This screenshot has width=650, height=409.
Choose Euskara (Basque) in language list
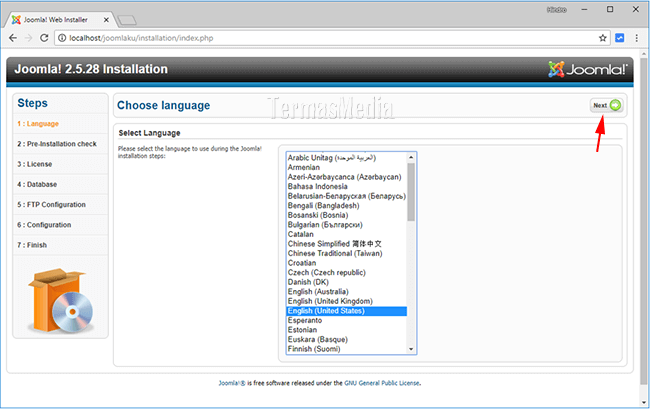click(x=347, y=339)
